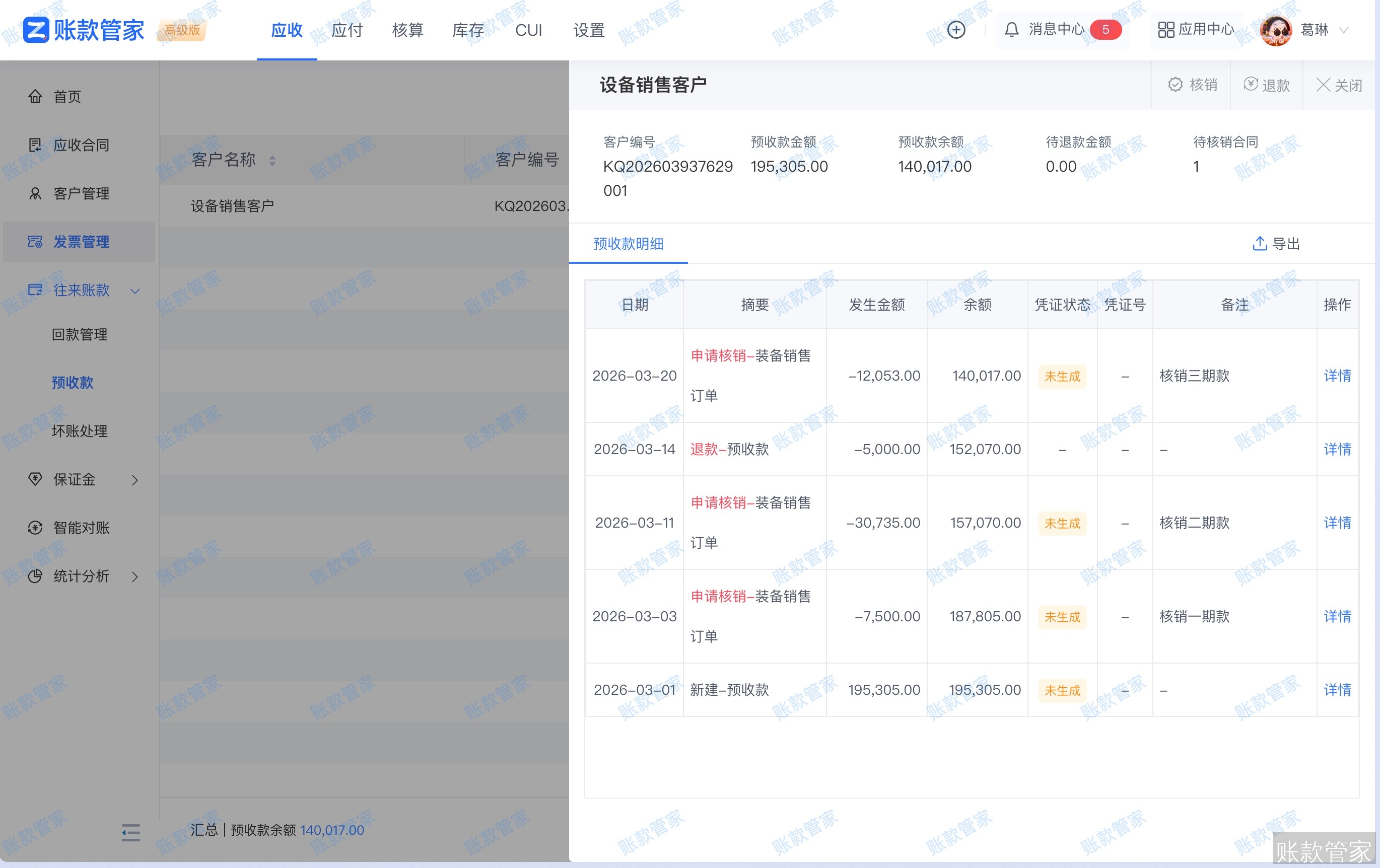Click the refund (退款) action icon
This screenshot has width=1380, height=868.
[x=1251, y=85]
